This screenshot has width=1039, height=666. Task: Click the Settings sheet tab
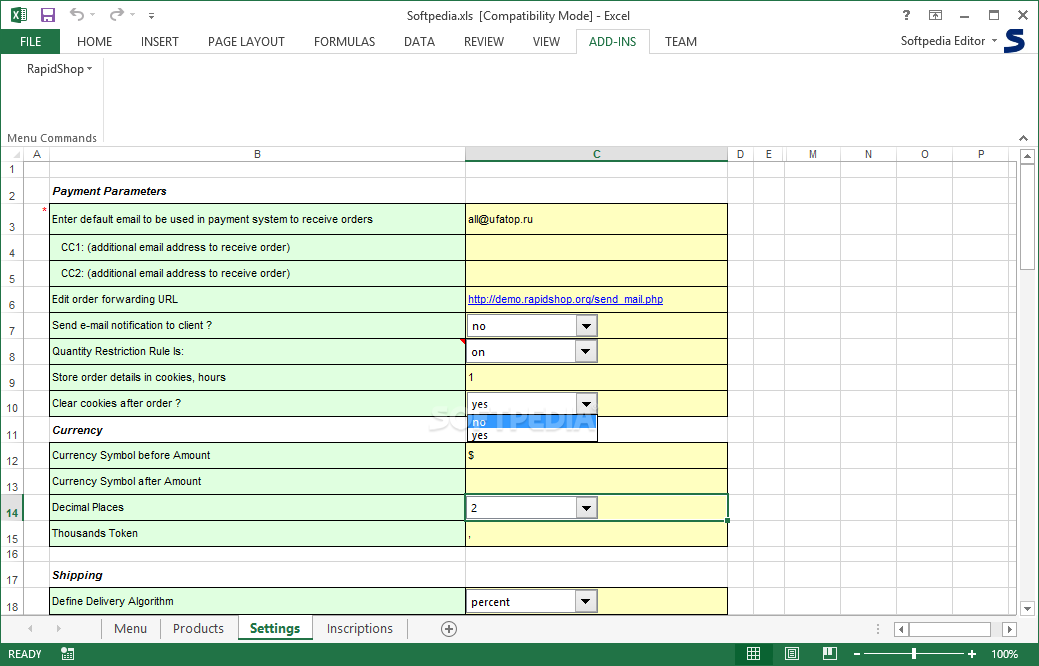click(275, 628)
